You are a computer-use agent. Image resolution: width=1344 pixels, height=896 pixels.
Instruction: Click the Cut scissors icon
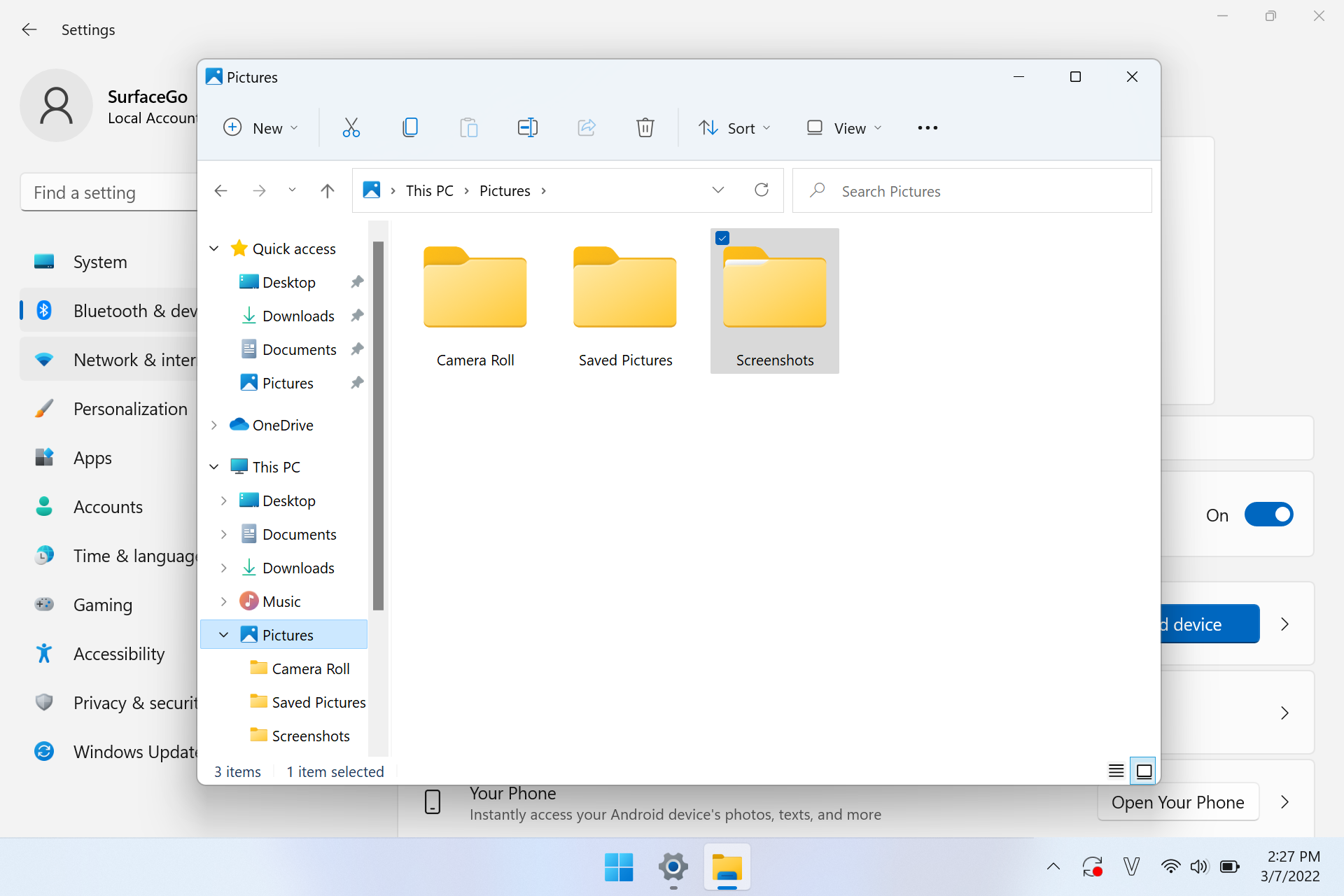pos(351,127)
